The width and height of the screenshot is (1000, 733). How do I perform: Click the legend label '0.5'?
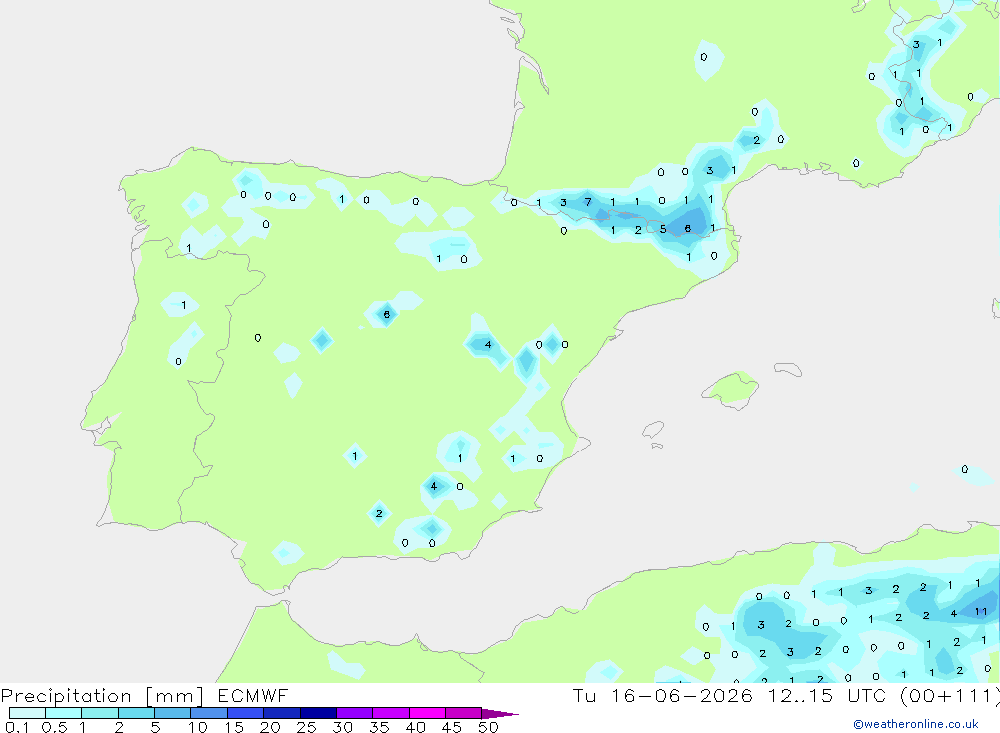click(x=54, y=727)
